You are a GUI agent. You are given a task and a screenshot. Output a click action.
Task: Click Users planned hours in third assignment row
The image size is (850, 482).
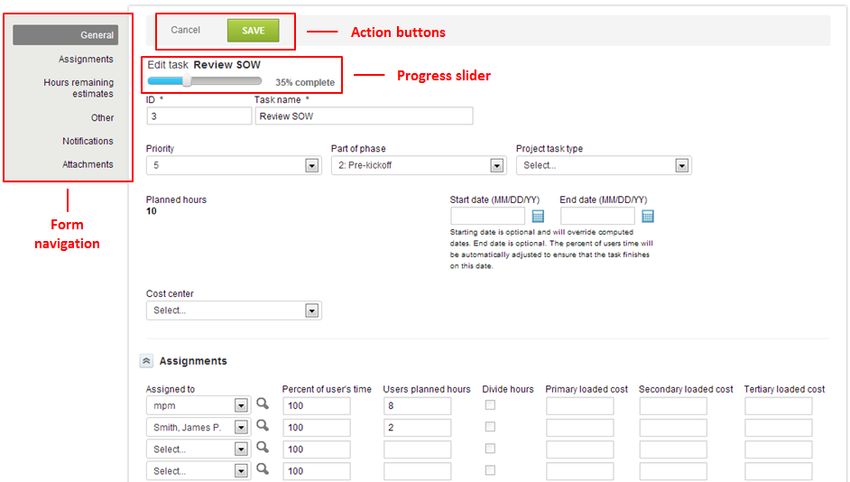417,449
